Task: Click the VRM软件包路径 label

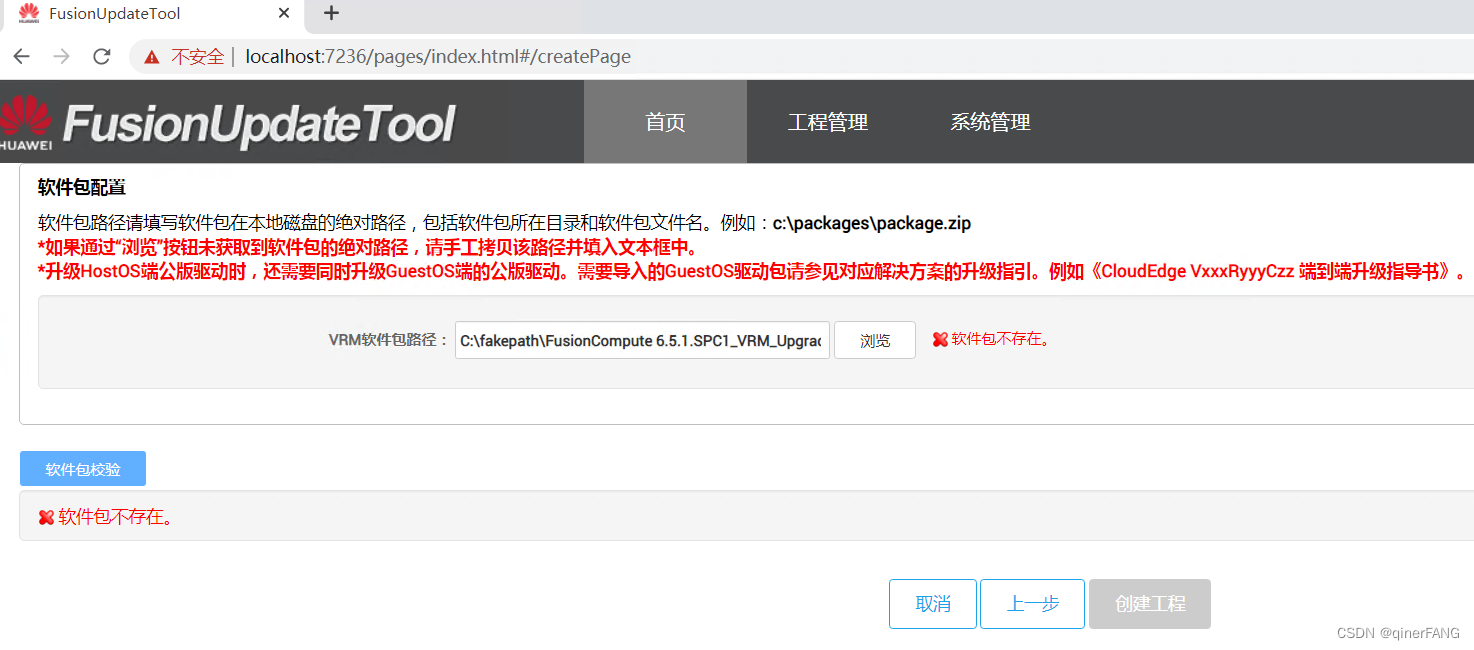Action: [389, 340]
